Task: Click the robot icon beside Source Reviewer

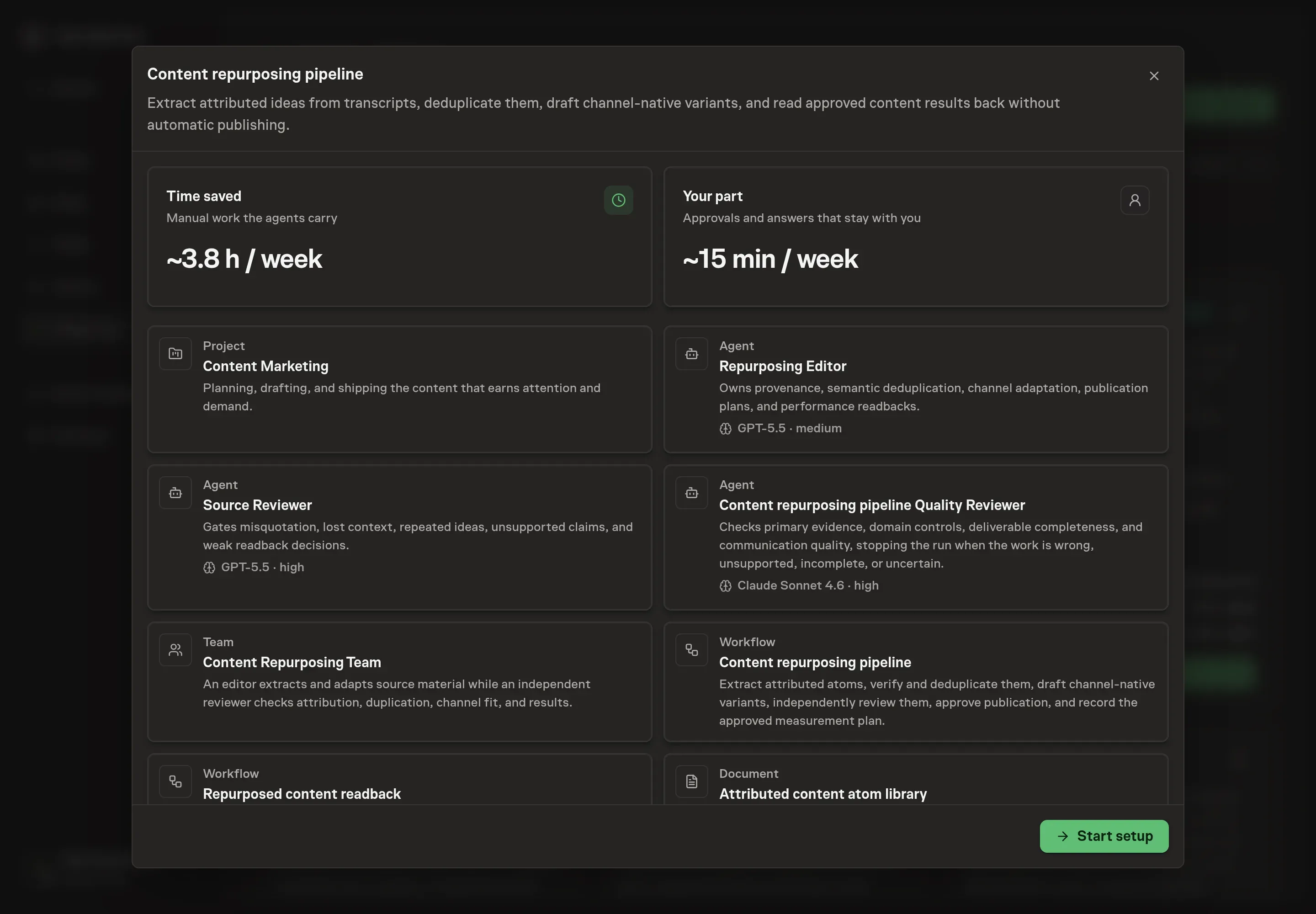Action: [175, 493]
